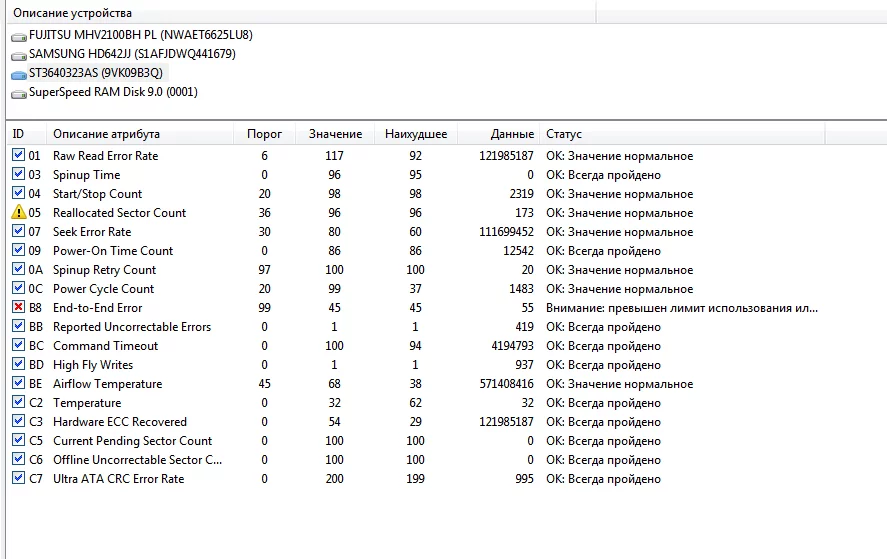Toggle checkbox for Current Pending Sector Count
This screenshot has height=559, width=887.
(x=19, y=440)
